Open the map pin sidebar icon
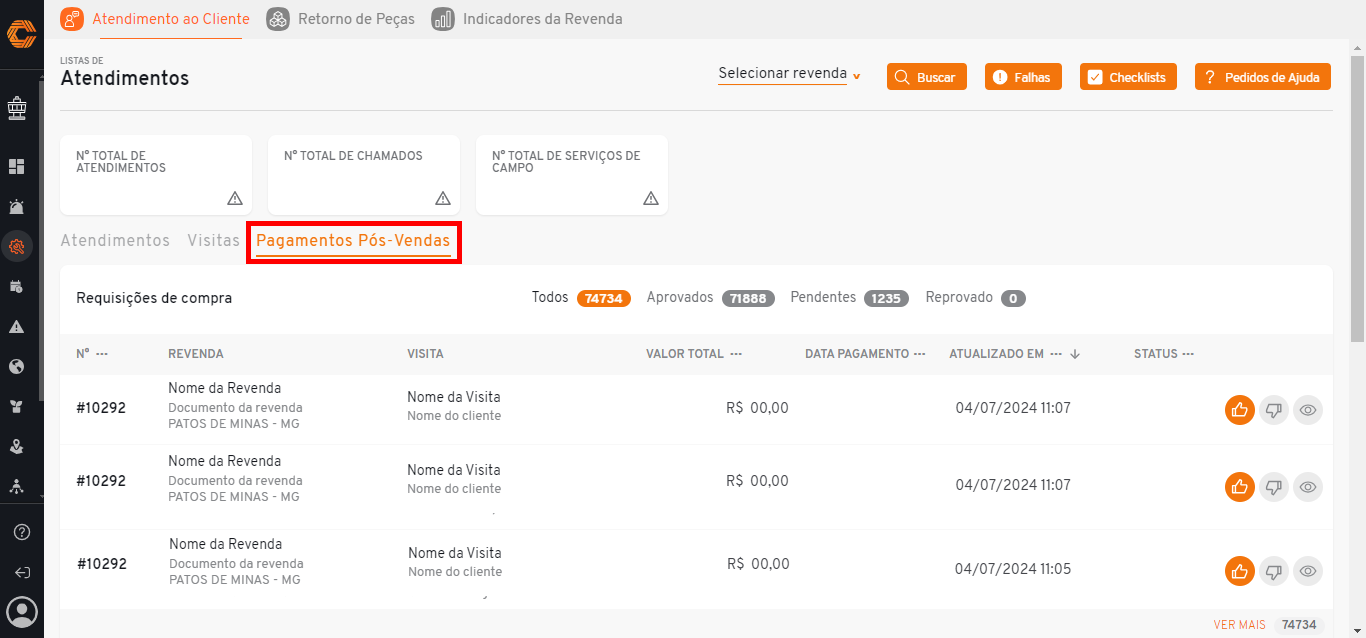Screen dimensions: 1366x638 pyautogui.click(x=16, y=446)
